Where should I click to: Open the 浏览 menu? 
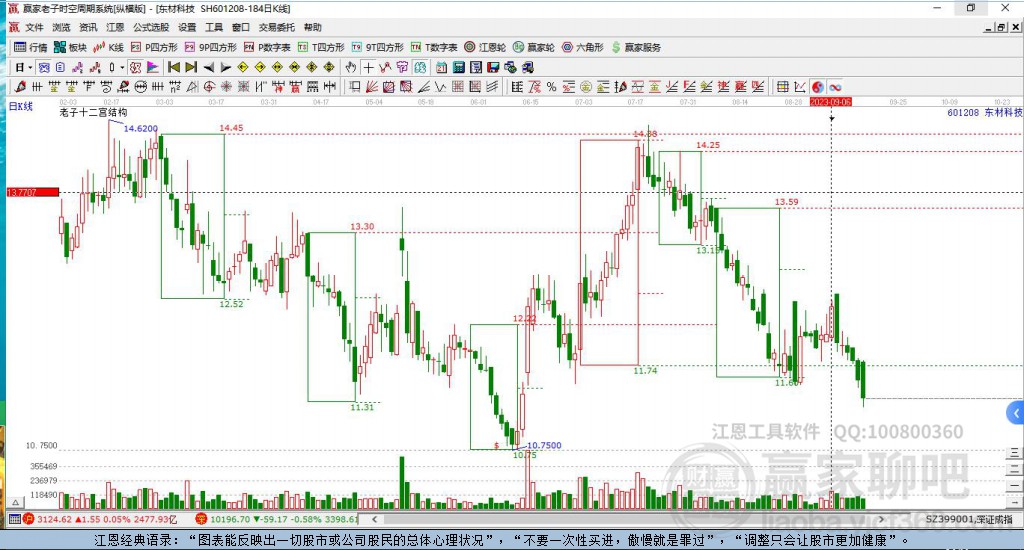pyautogui.click(x=61, y=27)
